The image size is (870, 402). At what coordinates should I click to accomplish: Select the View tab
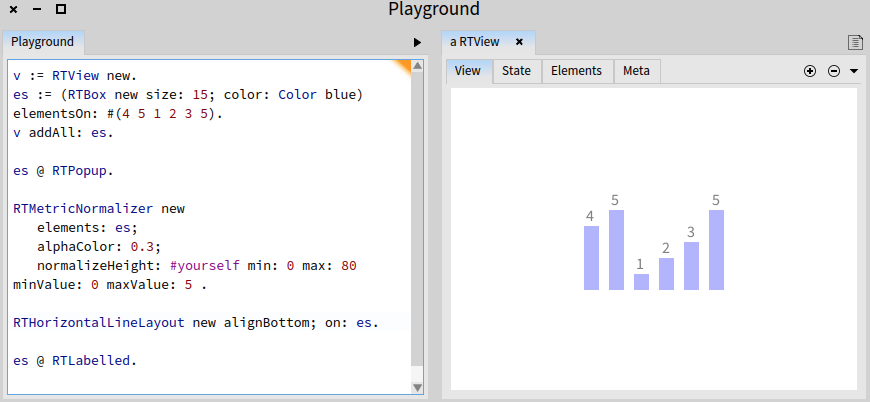tap(468, 71)
